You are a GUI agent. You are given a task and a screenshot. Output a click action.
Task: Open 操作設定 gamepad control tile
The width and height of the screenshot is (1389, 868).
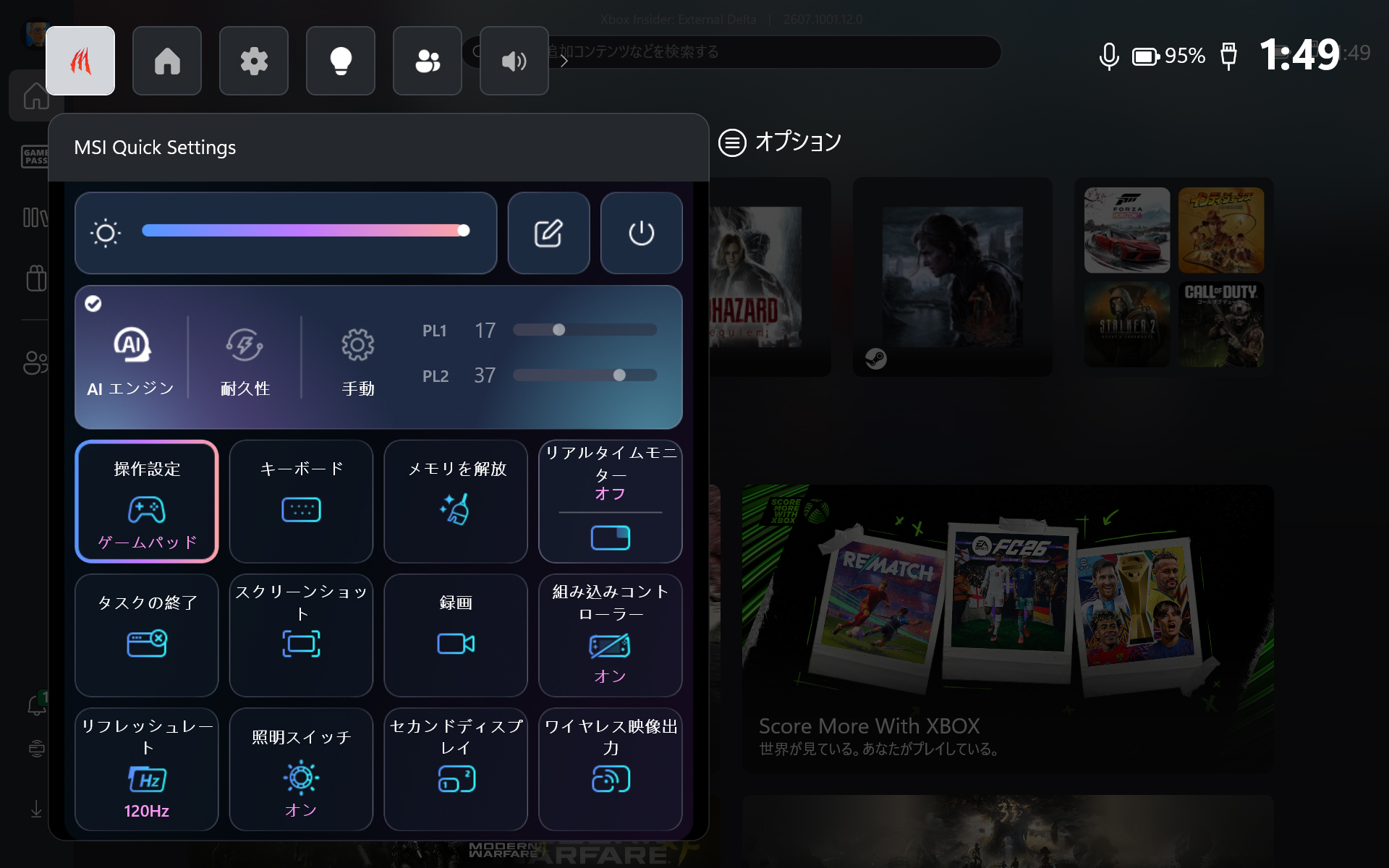point(147,501)
